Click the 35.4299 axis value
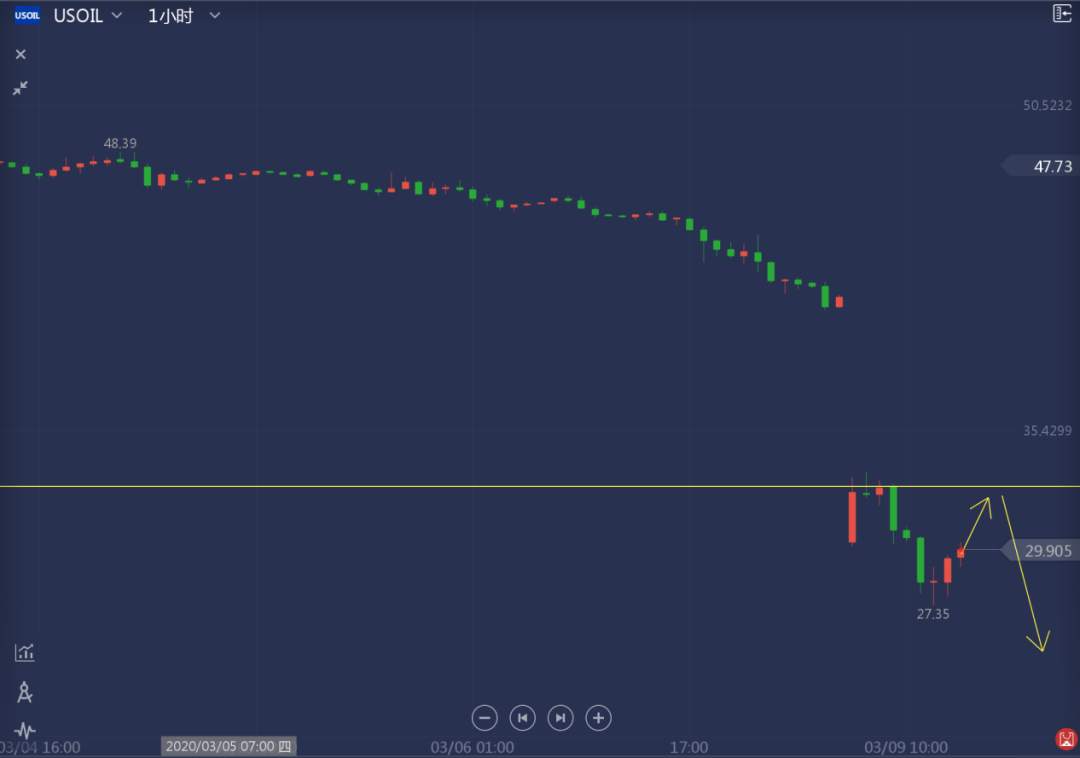The height and width of the screenshot is (758, 1080). (1047, 431)
